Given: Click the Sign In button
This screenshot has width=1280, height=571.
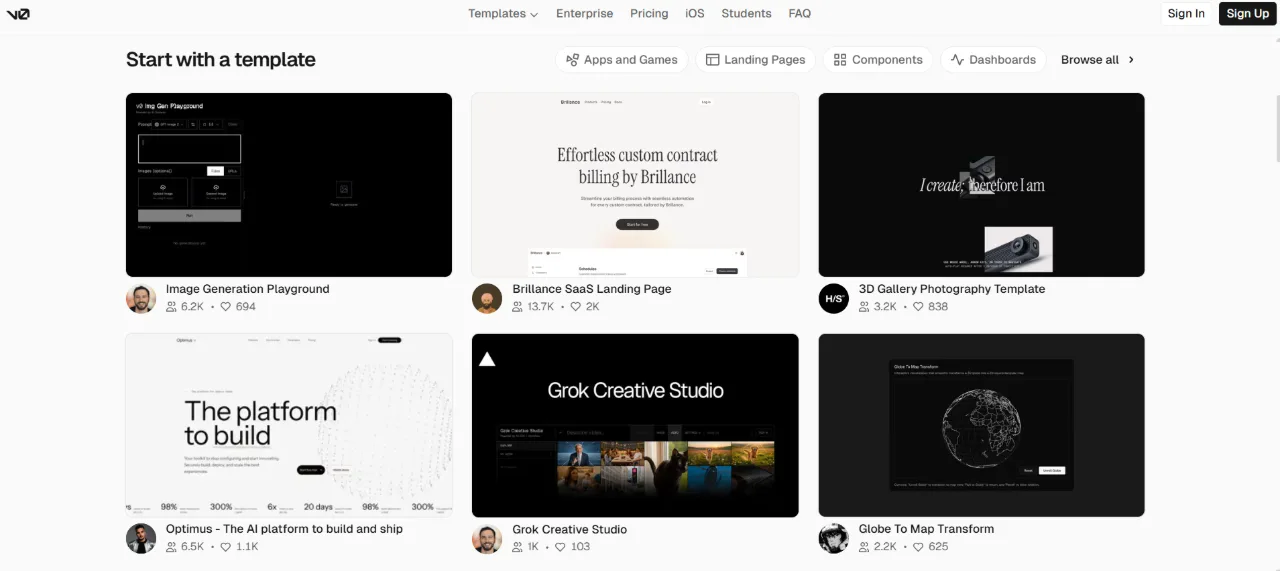Looking at the screenshot, I should [x=1186, y=14].
